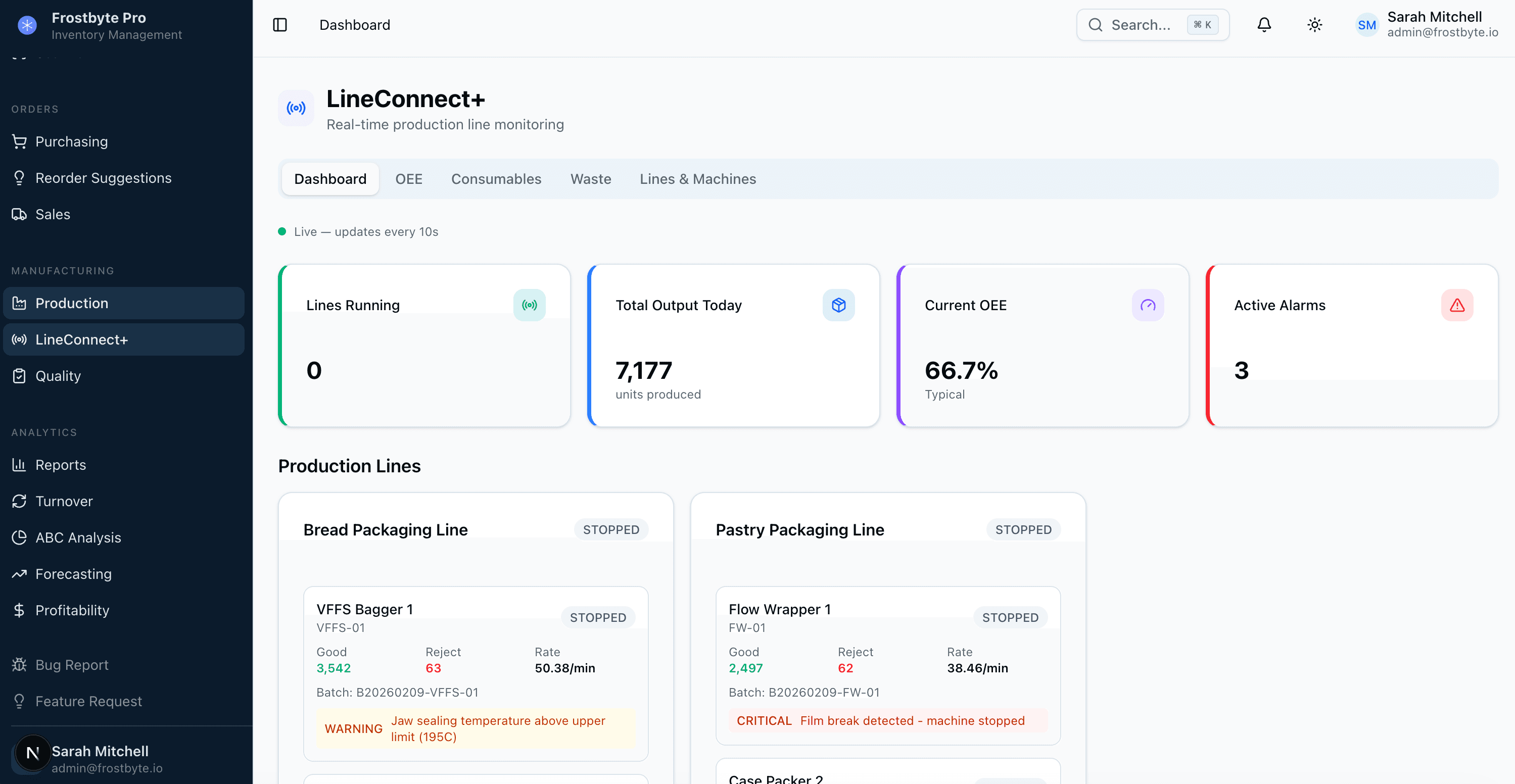Select the ABC Analysis pie icon

[19, 537]
